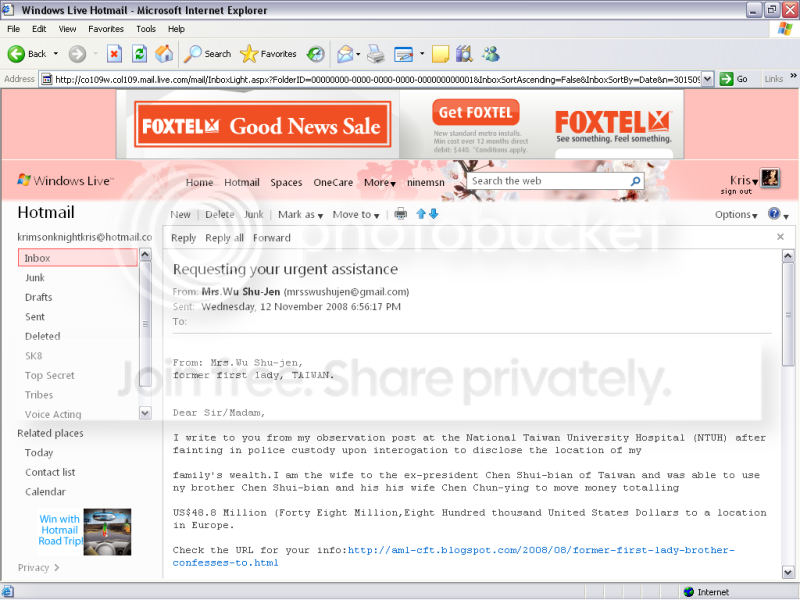
Task: Go to the Home page icon
Action: coord(164,54)
